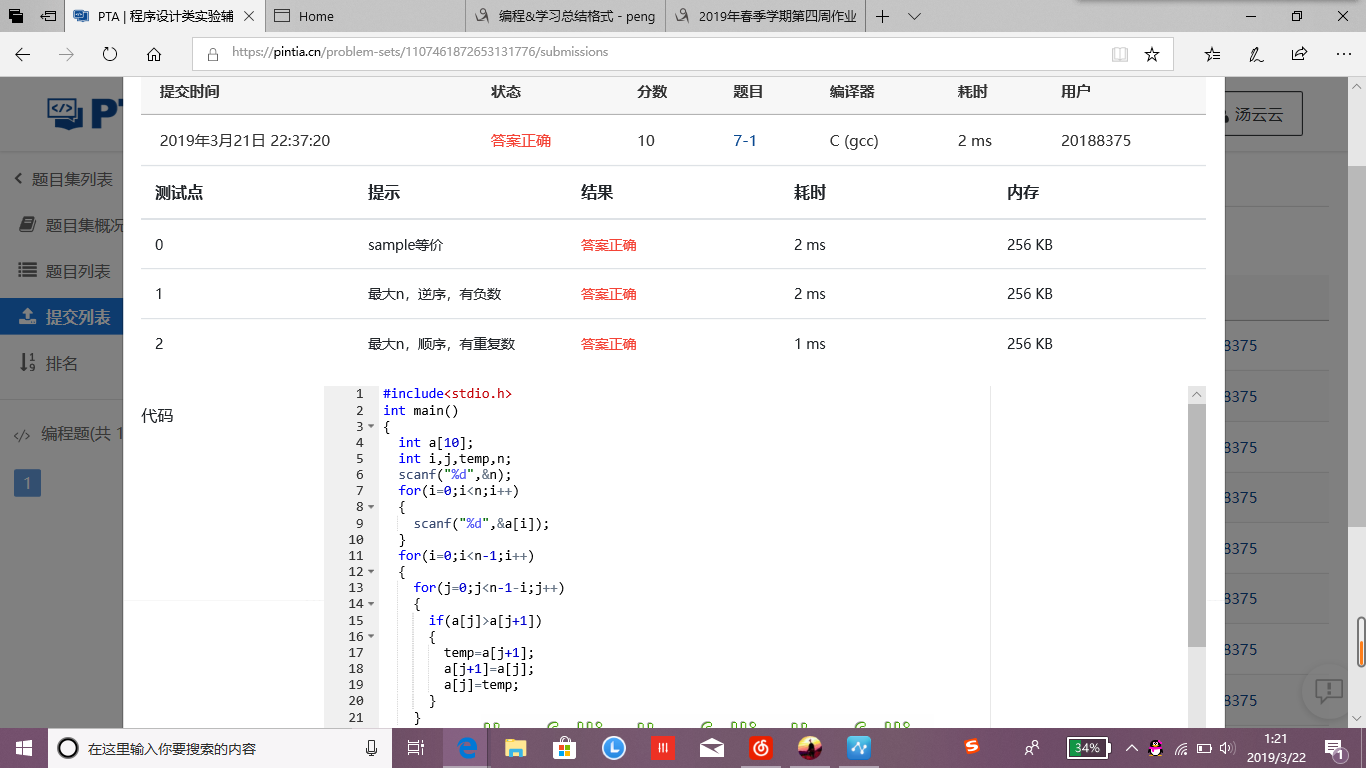
Task: Switch to the 2019年春季学期第四周作业 tab
Action: point(766,16)
